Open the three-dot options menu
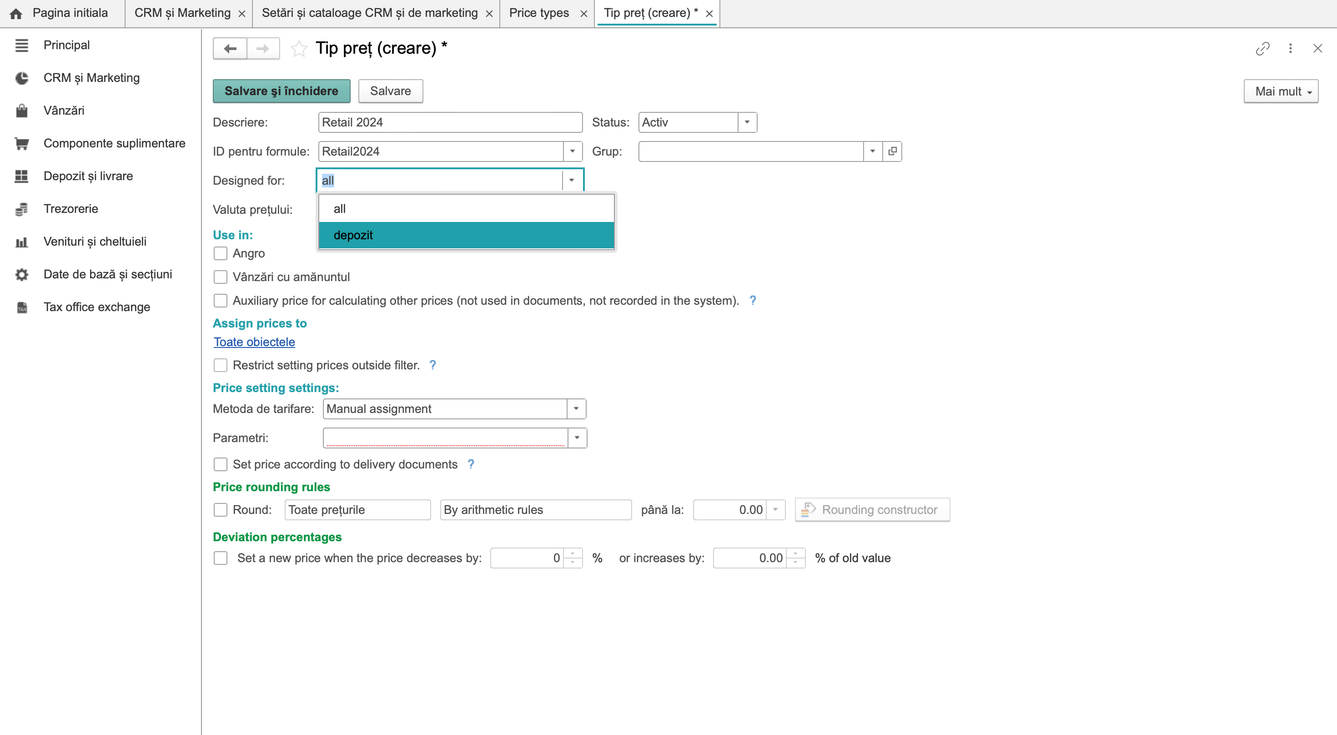This screenshot has width=1337, height=735. (x=1291, y=48)
